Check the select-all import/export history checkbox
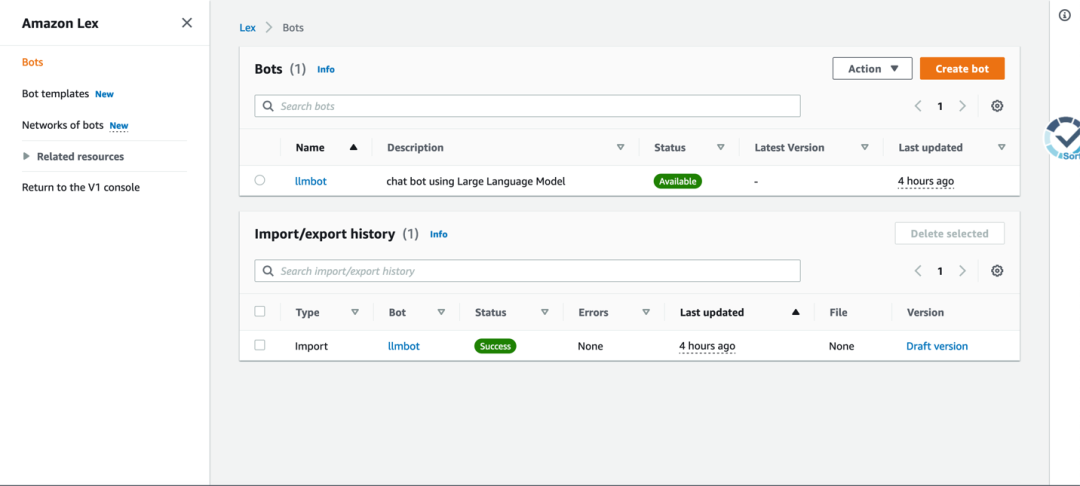Image resolution: width=1080 pixels, height=486 pixels. click(260, 311)
